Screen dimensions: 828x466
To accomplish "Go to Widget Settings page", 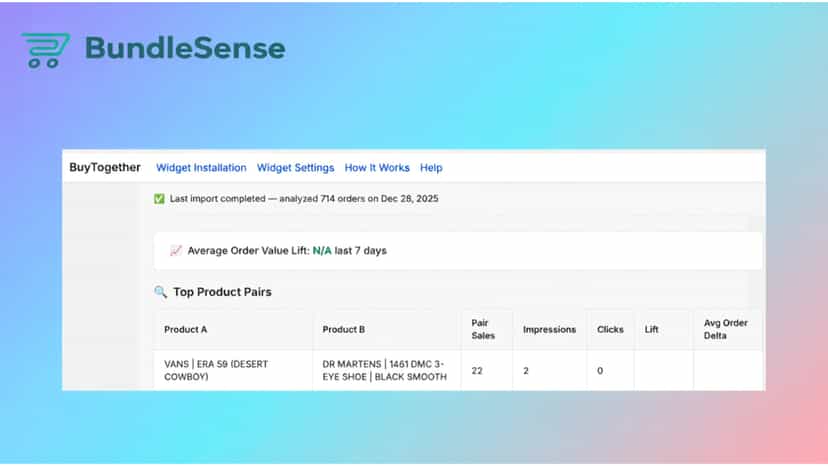I will (x=296, y=168).
